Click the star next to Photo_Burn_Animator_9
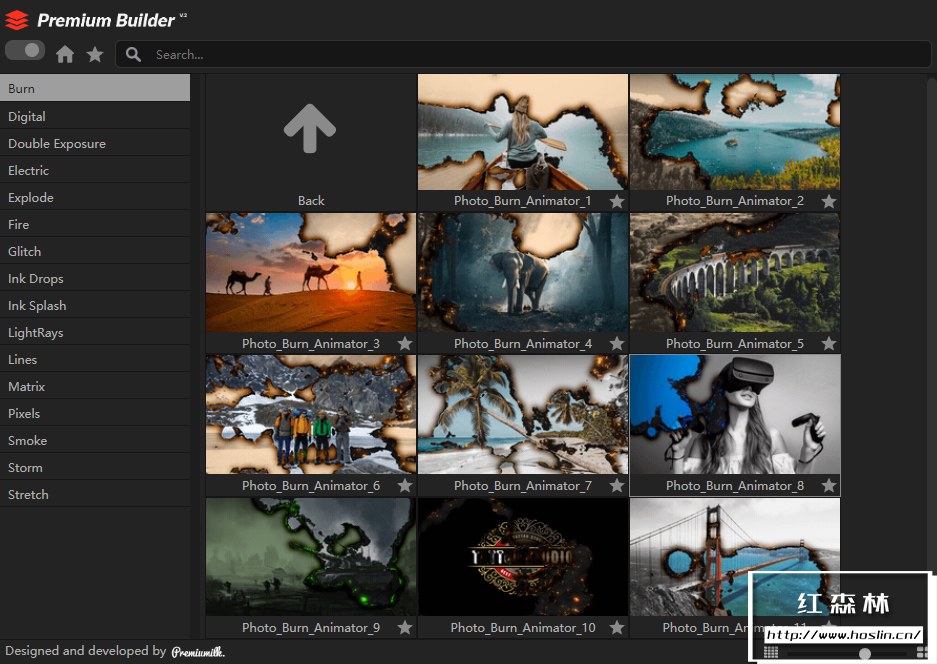937x664 pixels. 405,628
